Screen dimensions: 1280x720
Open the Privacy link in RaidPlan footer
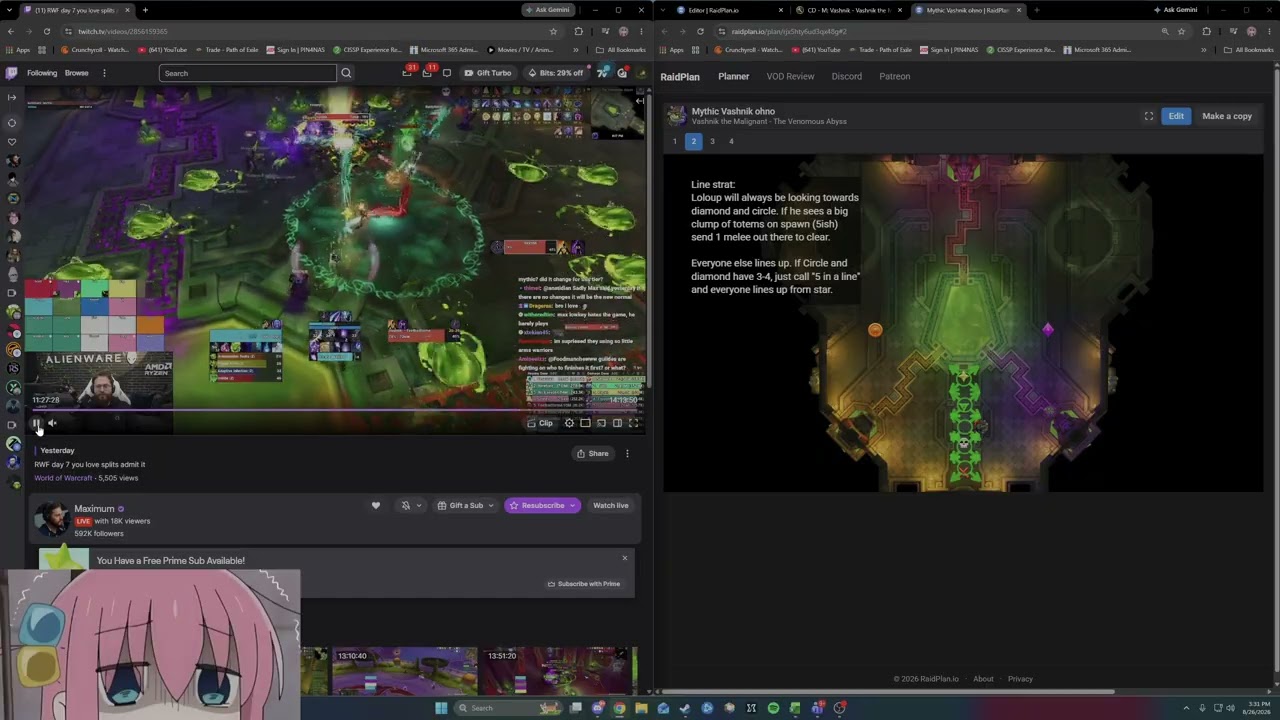[x=1020, y=679]
